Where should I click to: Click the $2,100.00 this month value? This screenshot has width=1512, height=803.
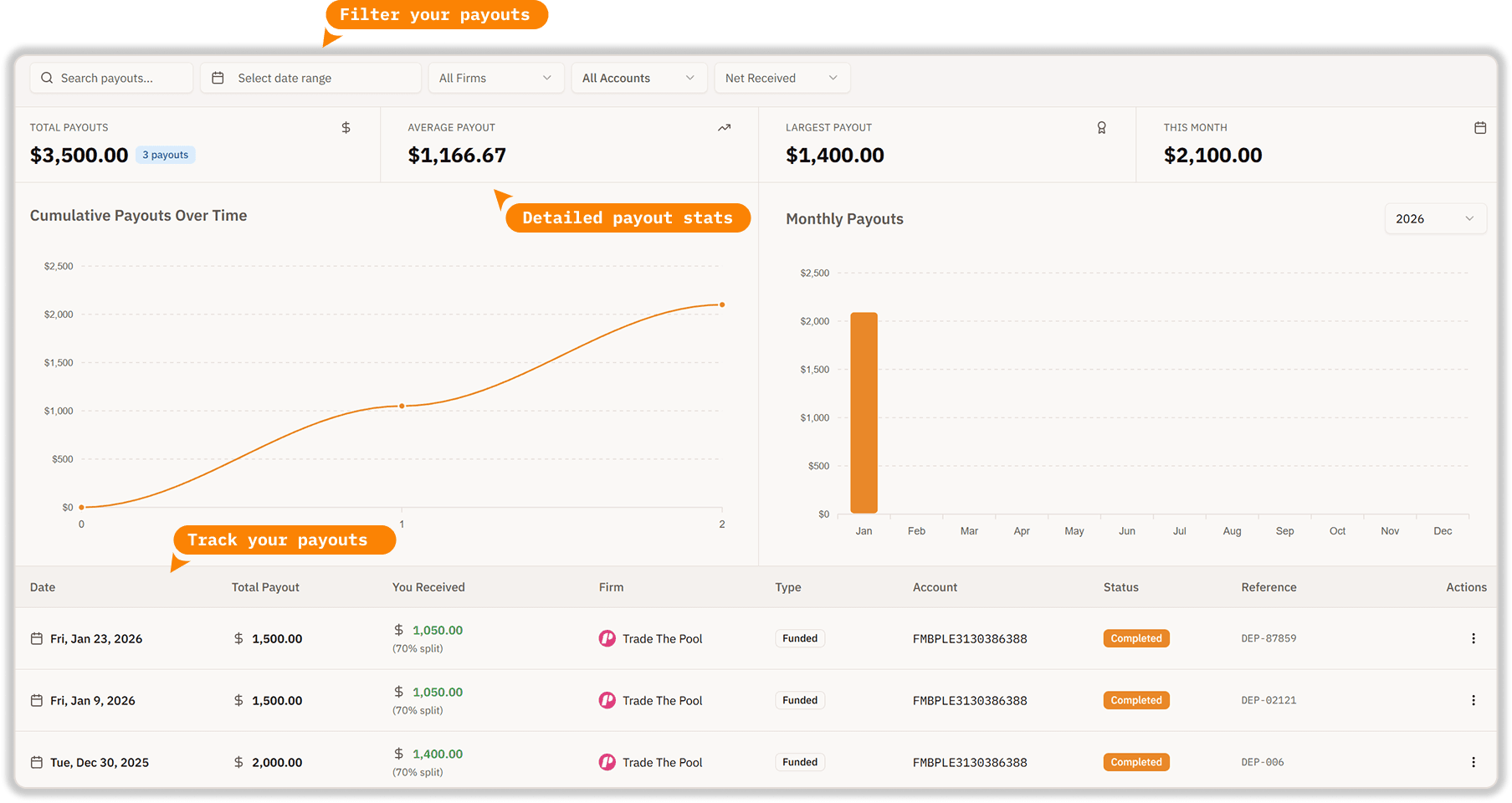click(x=1212, y=155)
